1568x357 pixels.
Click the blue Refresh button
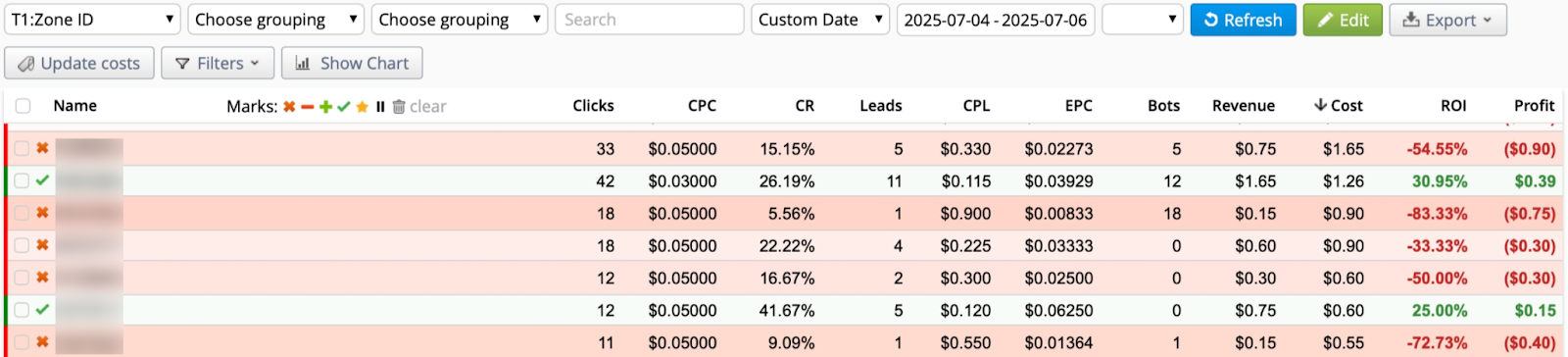click(x=1243, y=20)
